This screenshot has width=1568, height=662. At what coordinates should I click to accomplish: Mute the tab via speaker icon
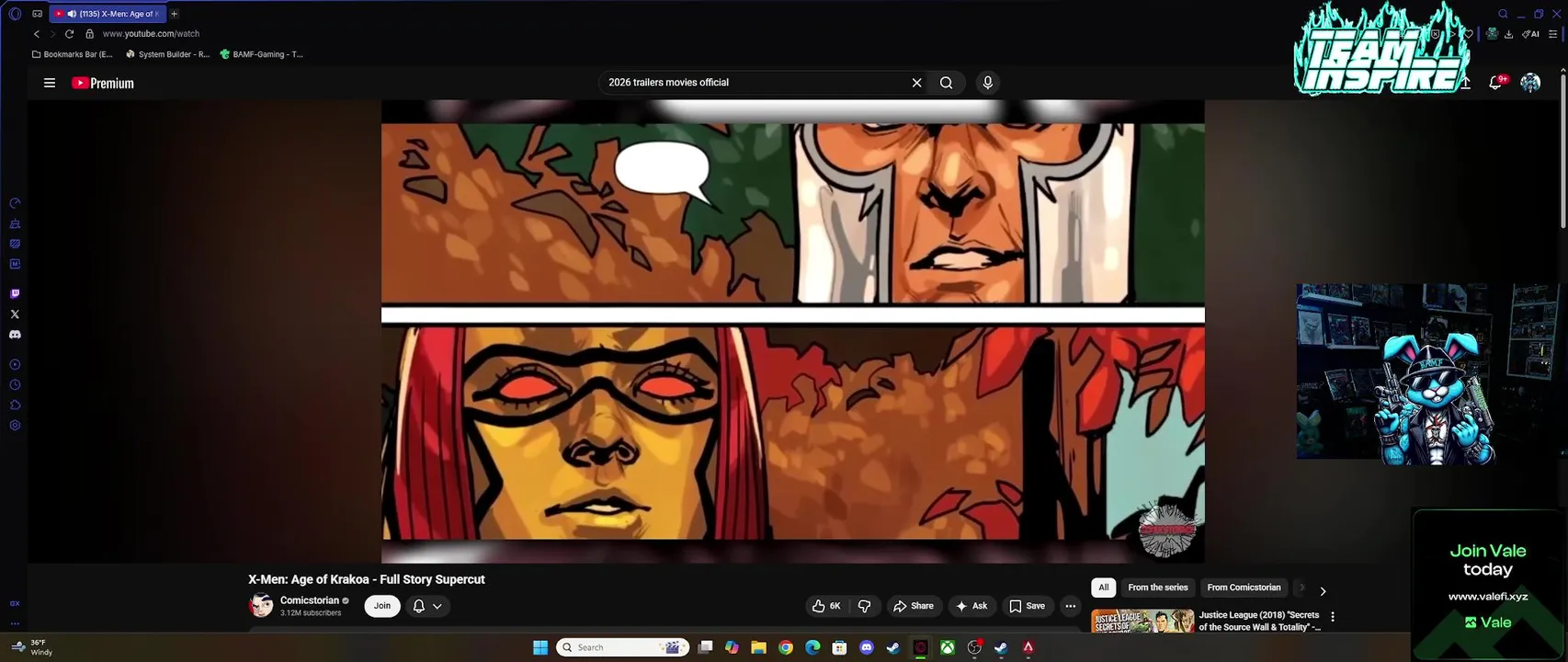[72, 14]
